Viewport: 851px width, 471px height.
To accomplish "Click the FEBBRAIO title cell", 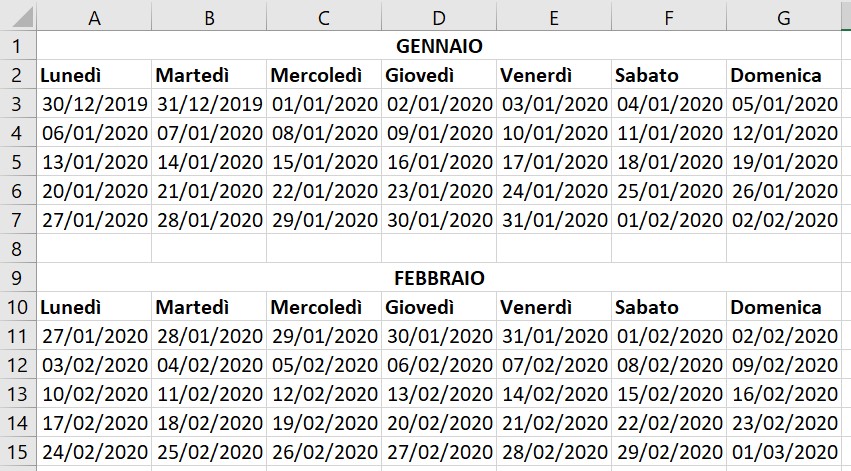I will (439, 278).
